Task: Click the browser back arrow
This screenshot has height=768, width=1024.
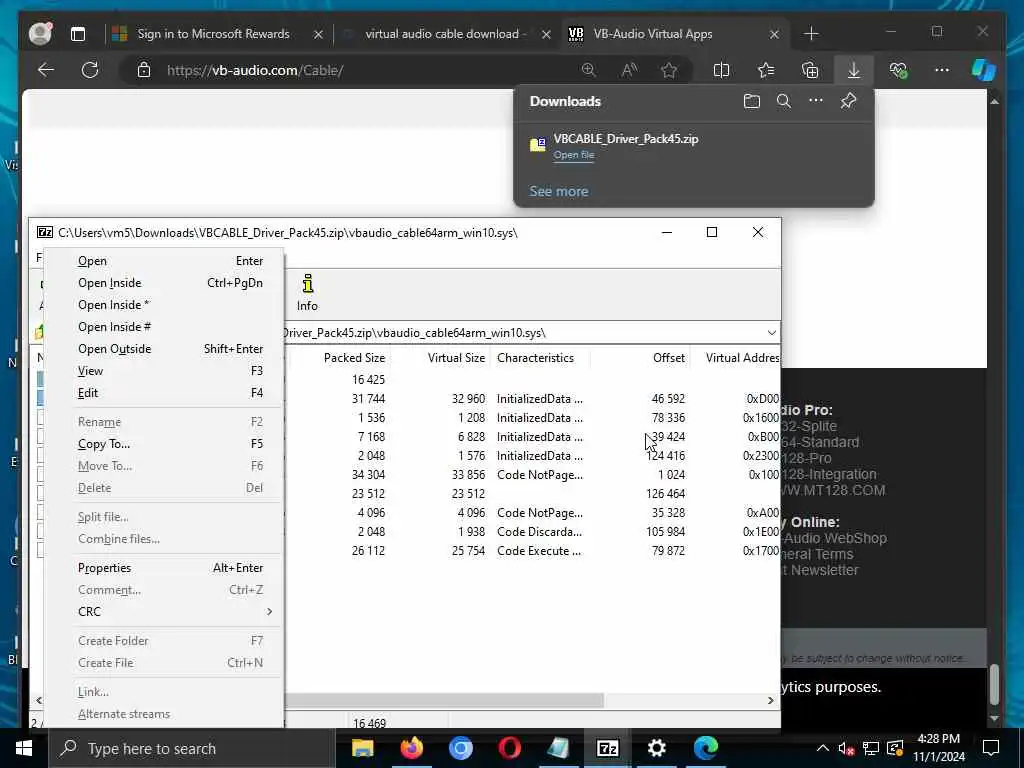Action: (46, 70)
